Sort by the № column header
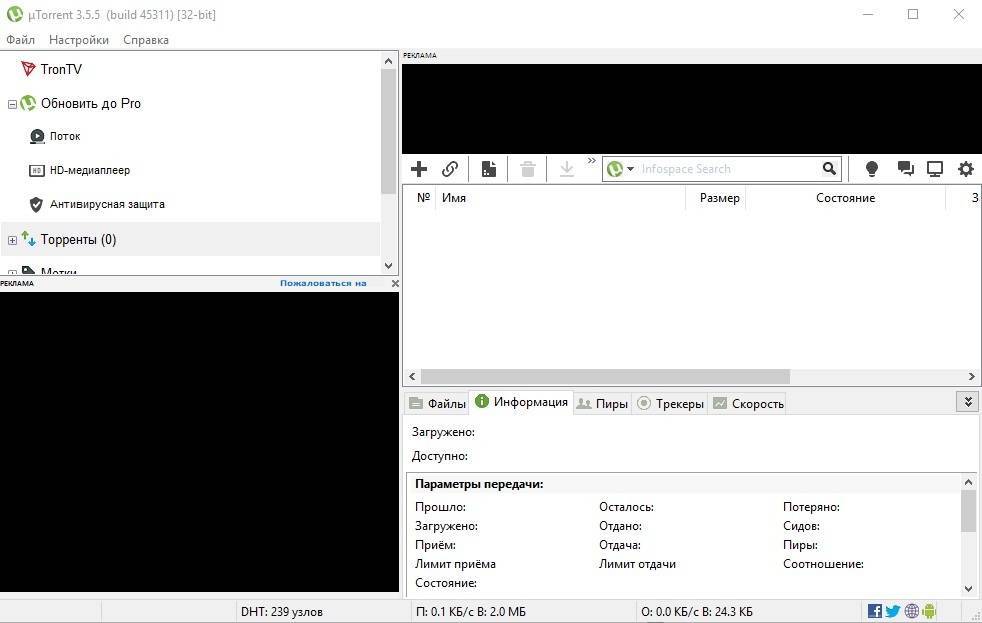 (423, 198)
